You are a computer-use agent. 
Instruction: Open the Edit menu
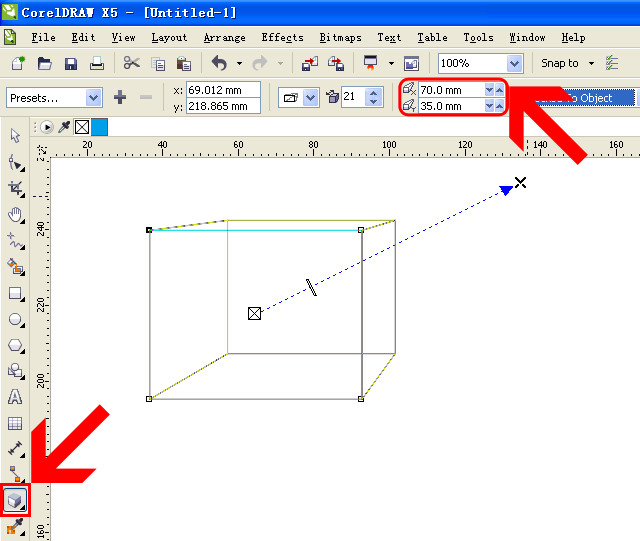(x=83, y=38)
